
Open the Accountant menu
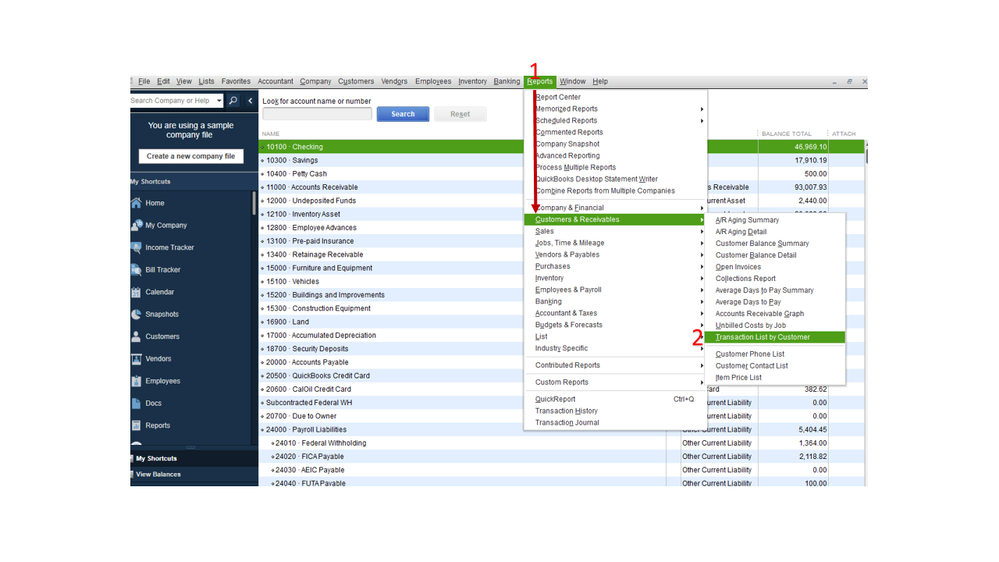pyautogui.click(x=275, y=82)
